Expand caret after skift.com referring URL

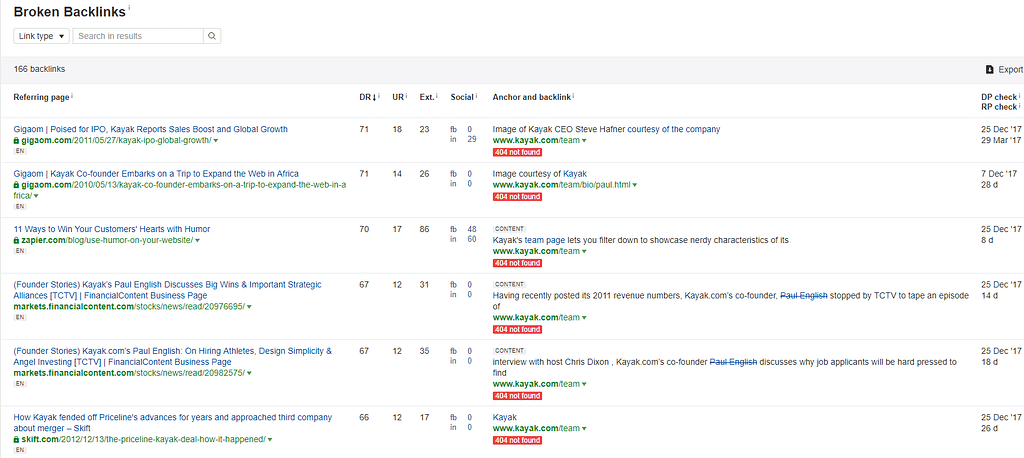click(x=269, y=440)
